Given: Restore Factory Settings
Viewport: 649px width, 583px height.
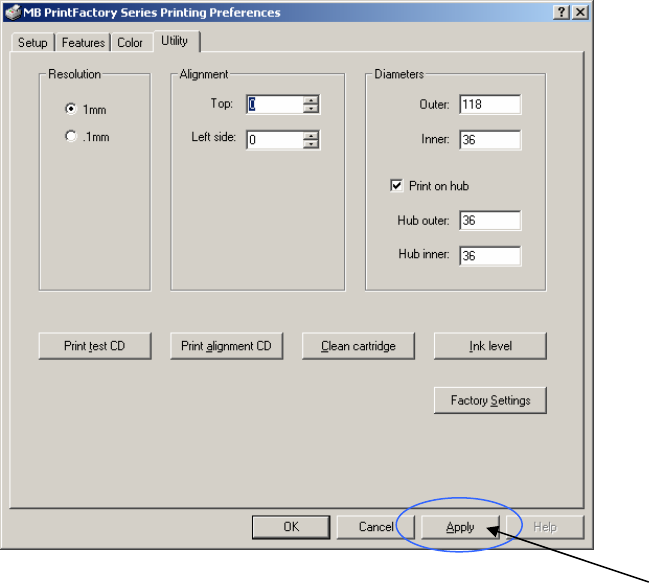Looking at the screenshot, I should [490, 400].
